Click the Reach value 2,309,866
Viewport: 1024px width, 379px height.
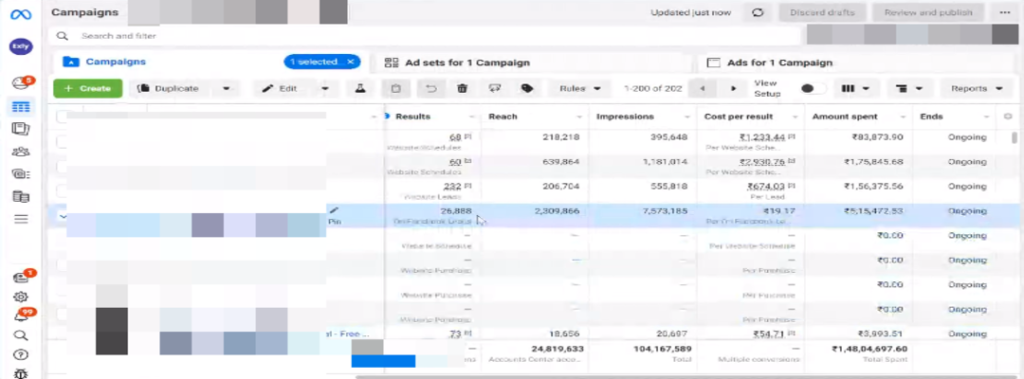(556, 211)
